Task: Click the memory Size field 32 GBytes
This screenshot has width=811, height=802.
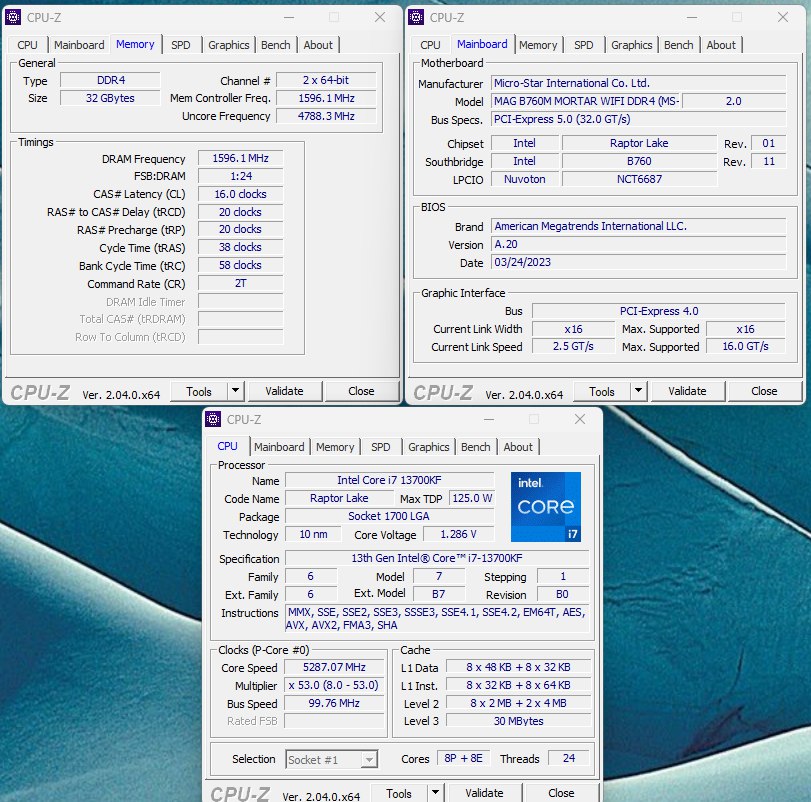Action: (110, 98)
